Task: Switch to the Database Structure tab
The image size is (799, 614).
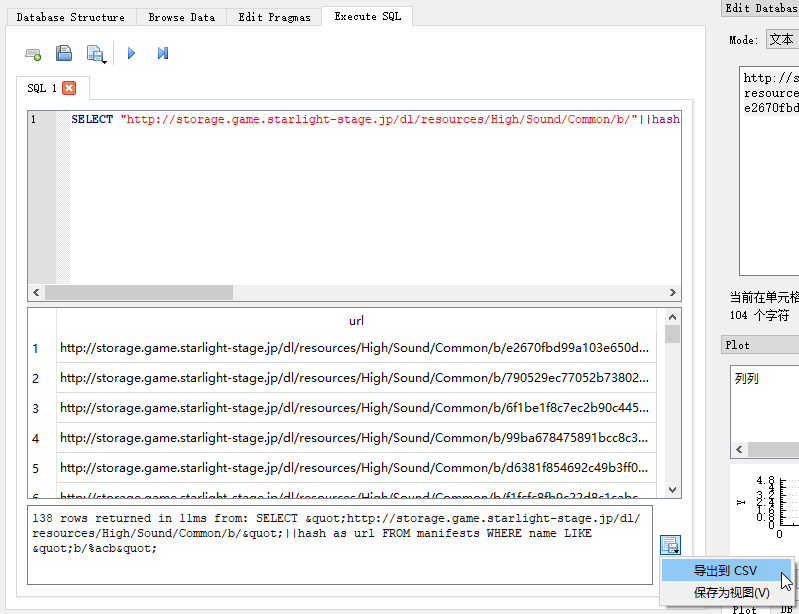Action: pos(71,17)
